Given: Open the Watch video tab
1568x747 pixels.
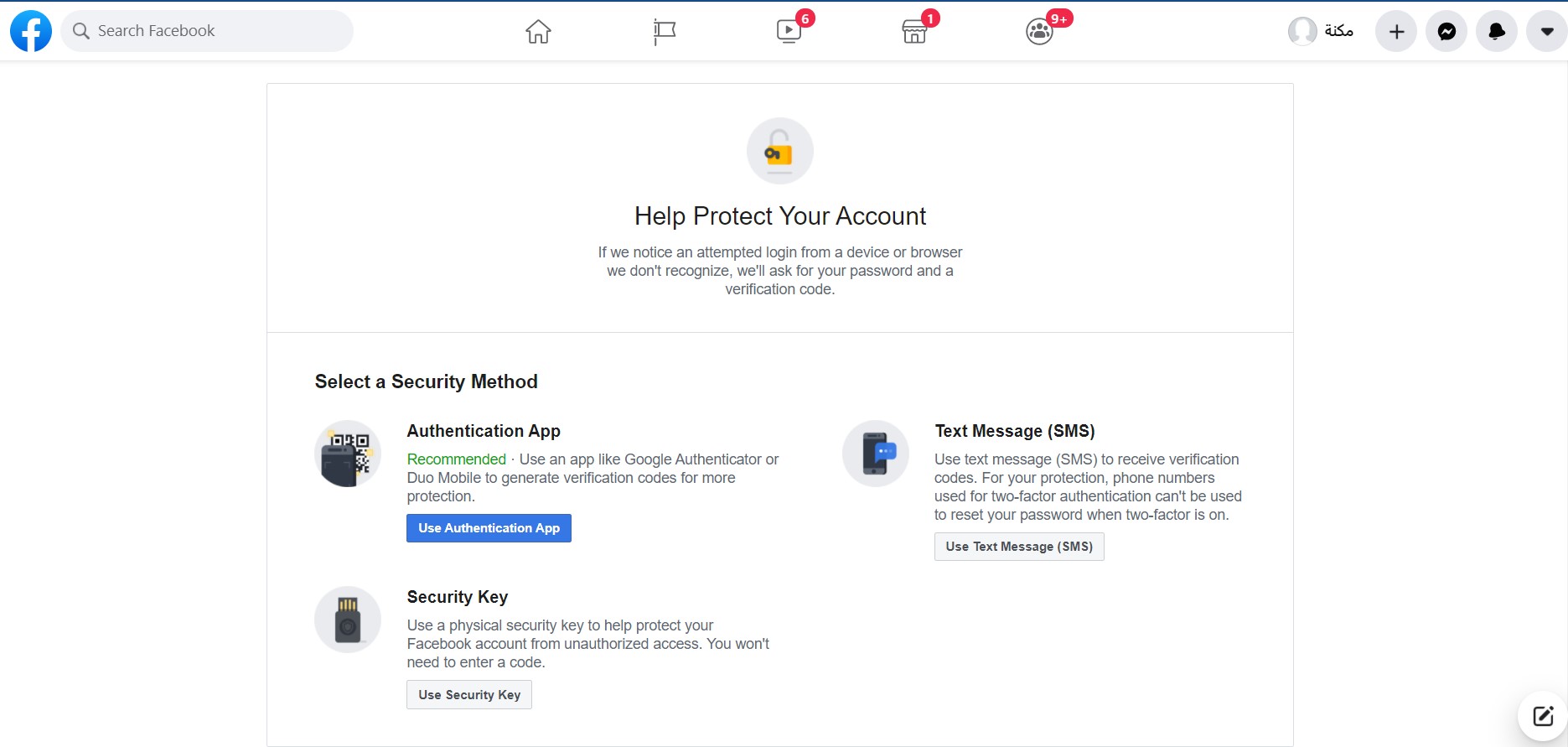Looking at the screenshot, I should pos(789,32).
